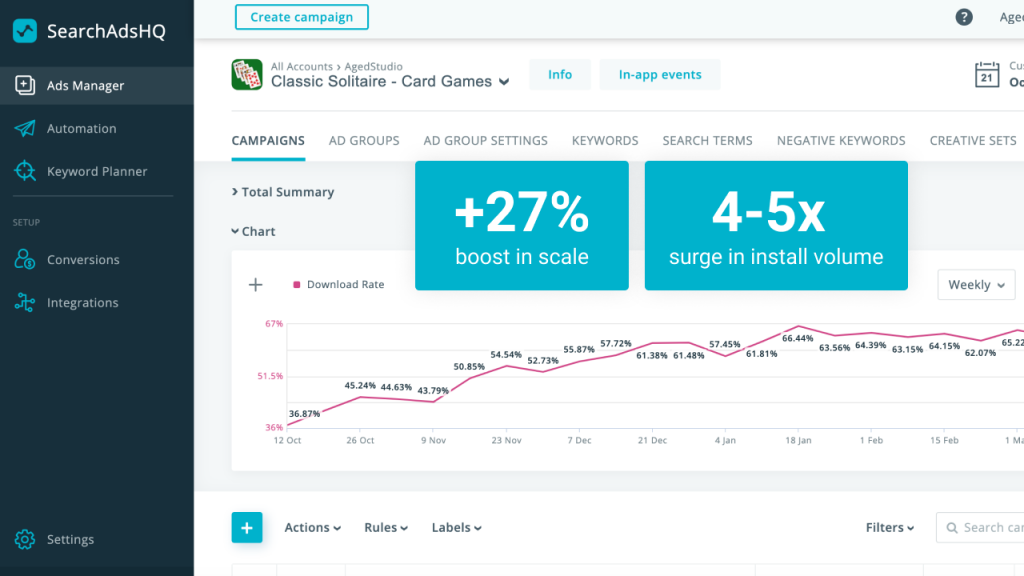1024x576 pixels.
Task: Open Settings with the gear icon
Action: (26, 540)
